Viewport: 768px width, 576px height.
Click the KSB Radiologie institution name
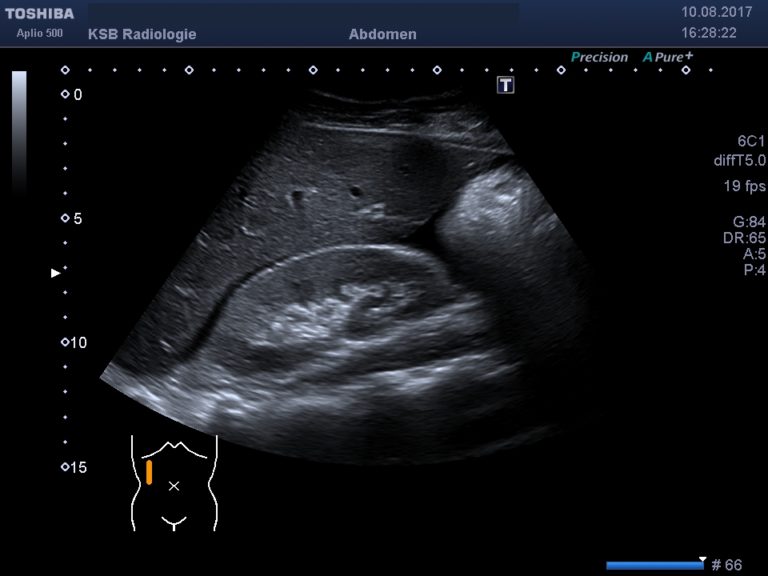coord(142,34)
